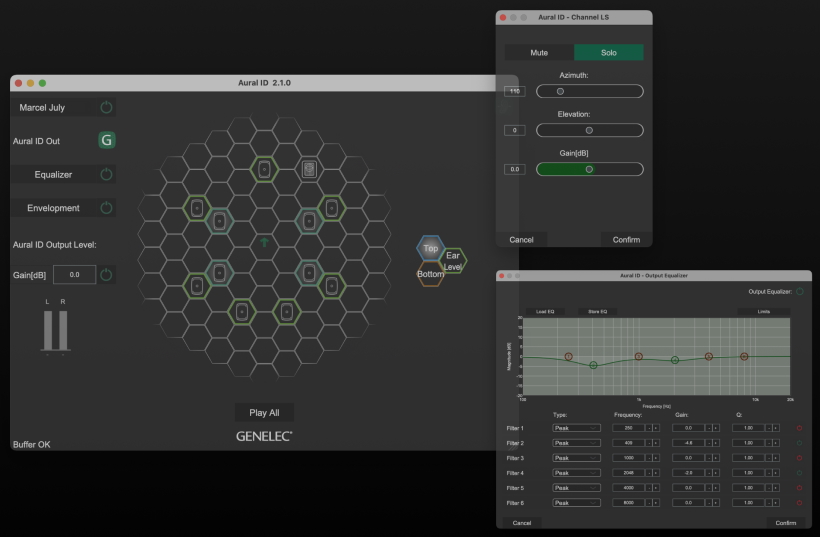Click Load EQ button
This screenshot has height=537, width=820.
545,312
